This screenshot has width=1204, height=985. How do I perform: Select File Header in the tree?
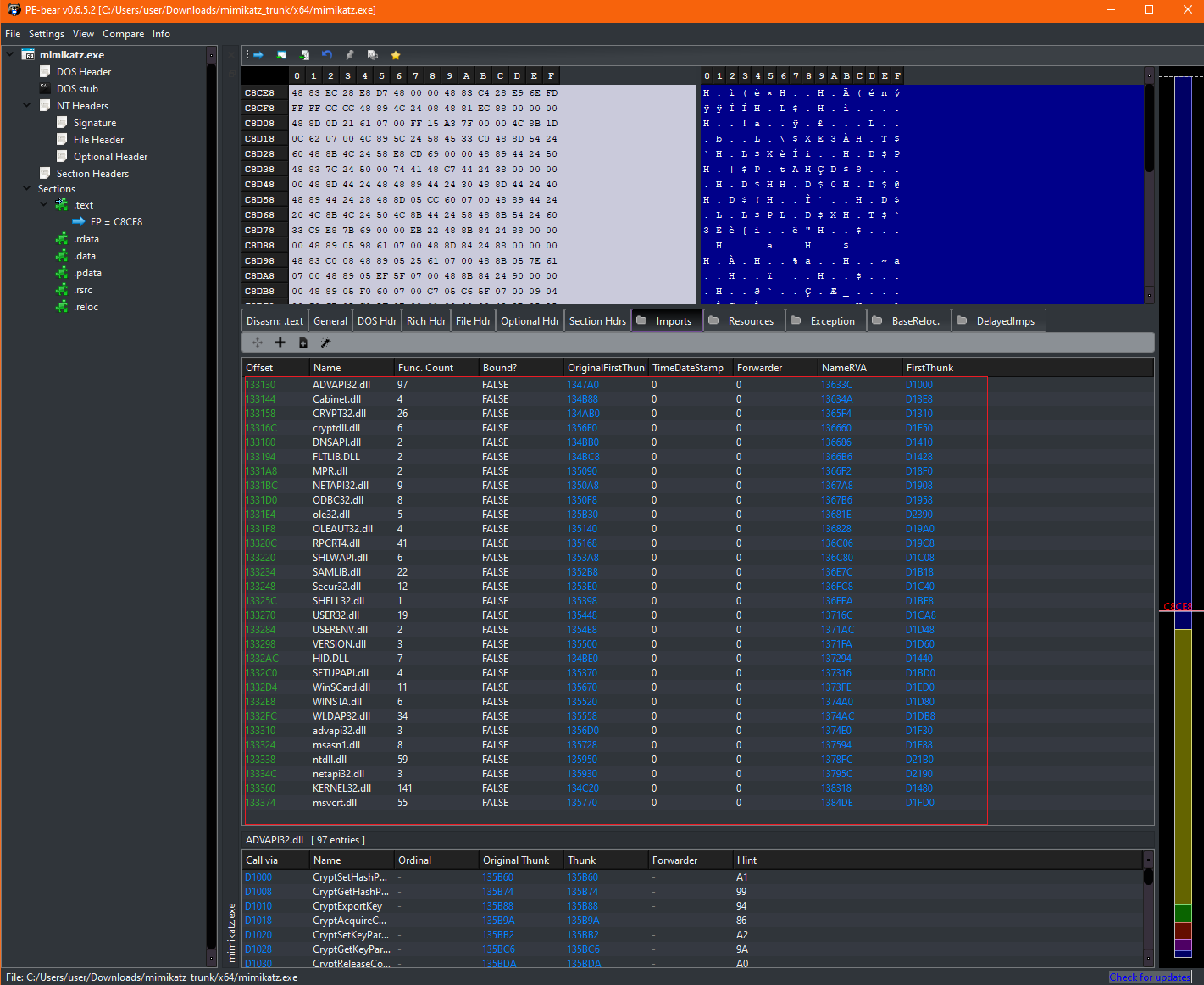coord(98,140)
